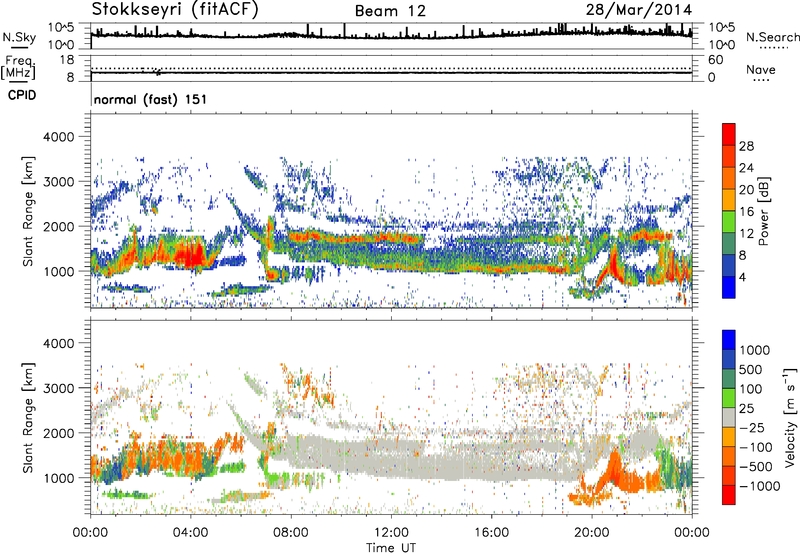Click the "28" value on power colorbar
The width and height of the screenshot is (800, 554).
coord(746,146)
